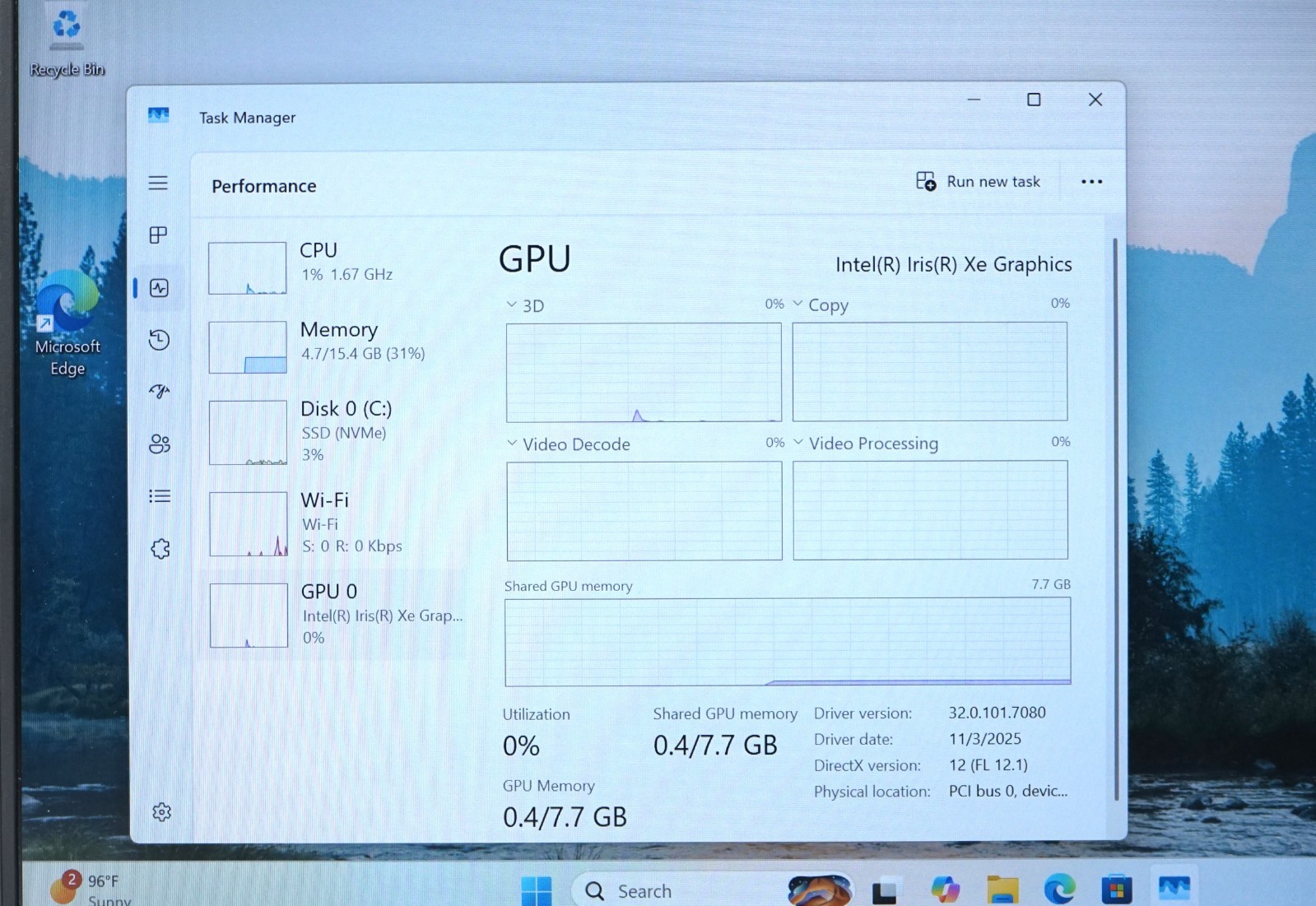Viewport: 1316px width, 906px height.
Task: Click Run new task button
Action: (x=978, y=182)
